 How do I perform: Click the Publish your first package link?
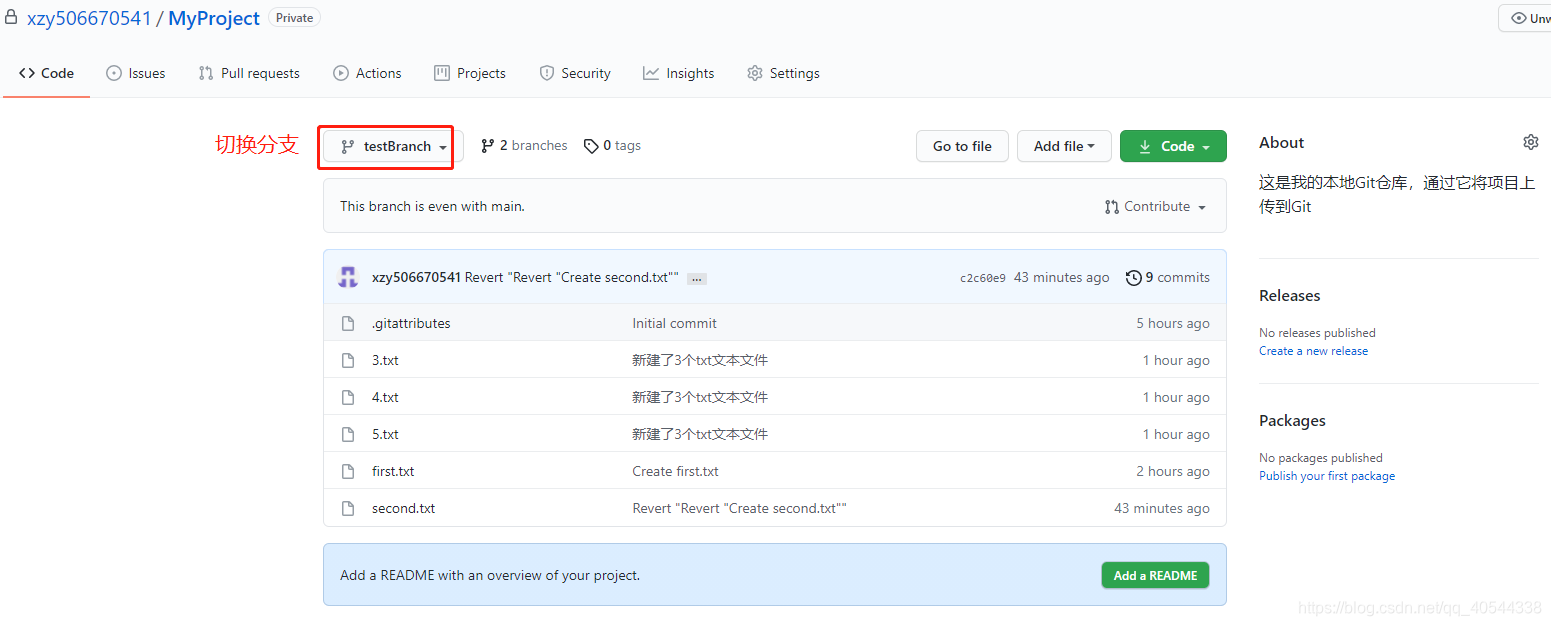(1327, 476)
